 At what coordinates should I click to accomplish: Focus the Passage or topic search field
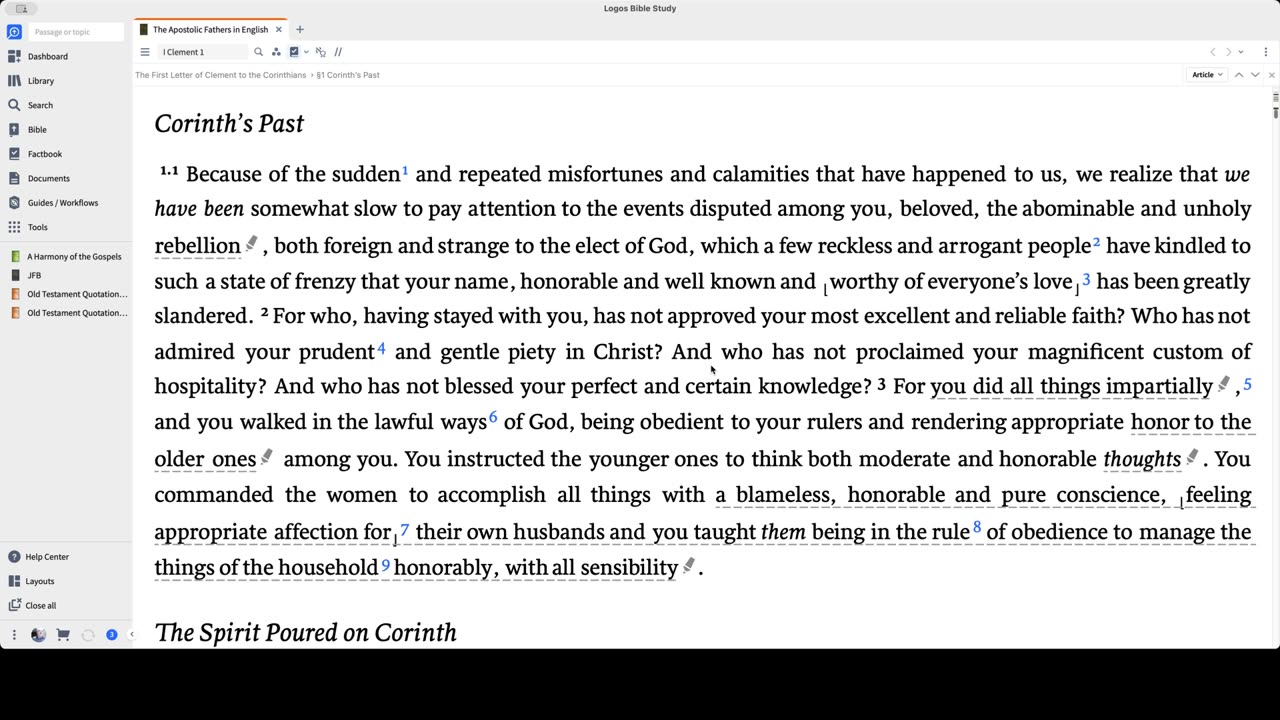[77, 32]
